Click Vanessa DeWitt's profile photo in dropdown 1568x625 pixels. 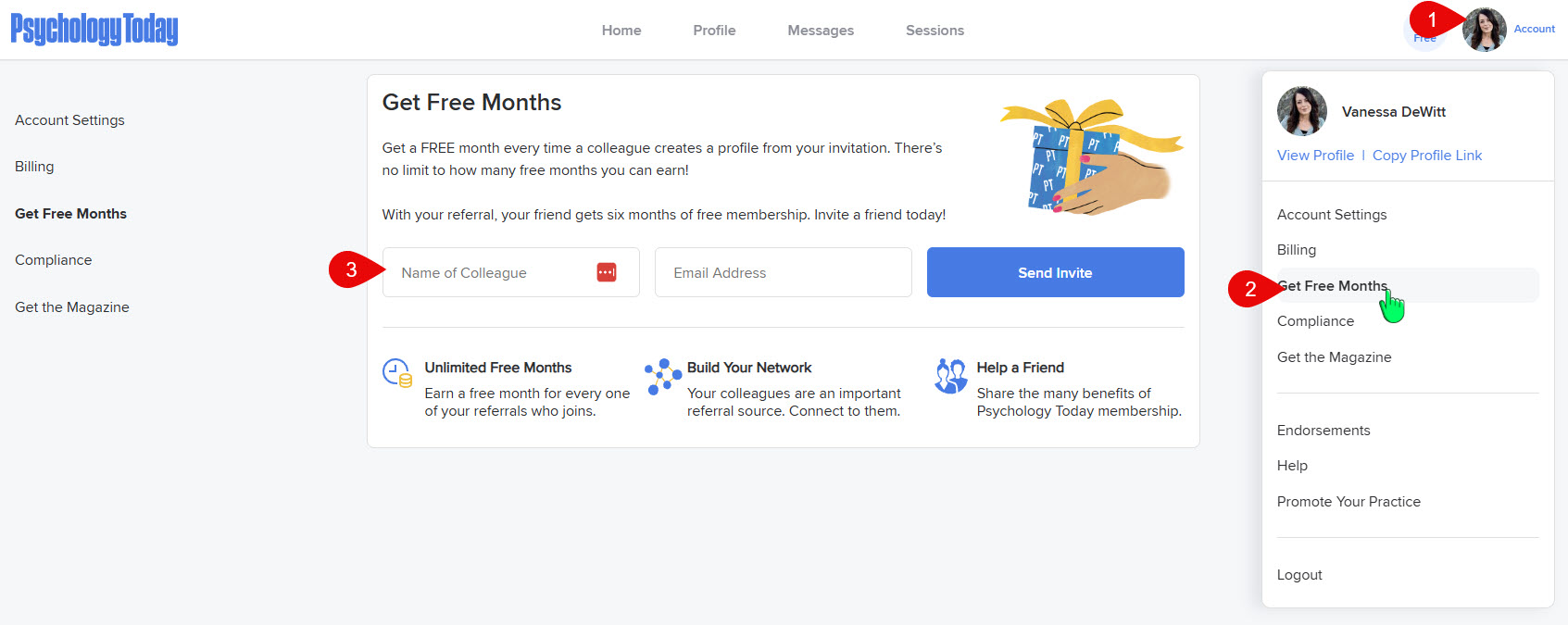pos(1302,111)
